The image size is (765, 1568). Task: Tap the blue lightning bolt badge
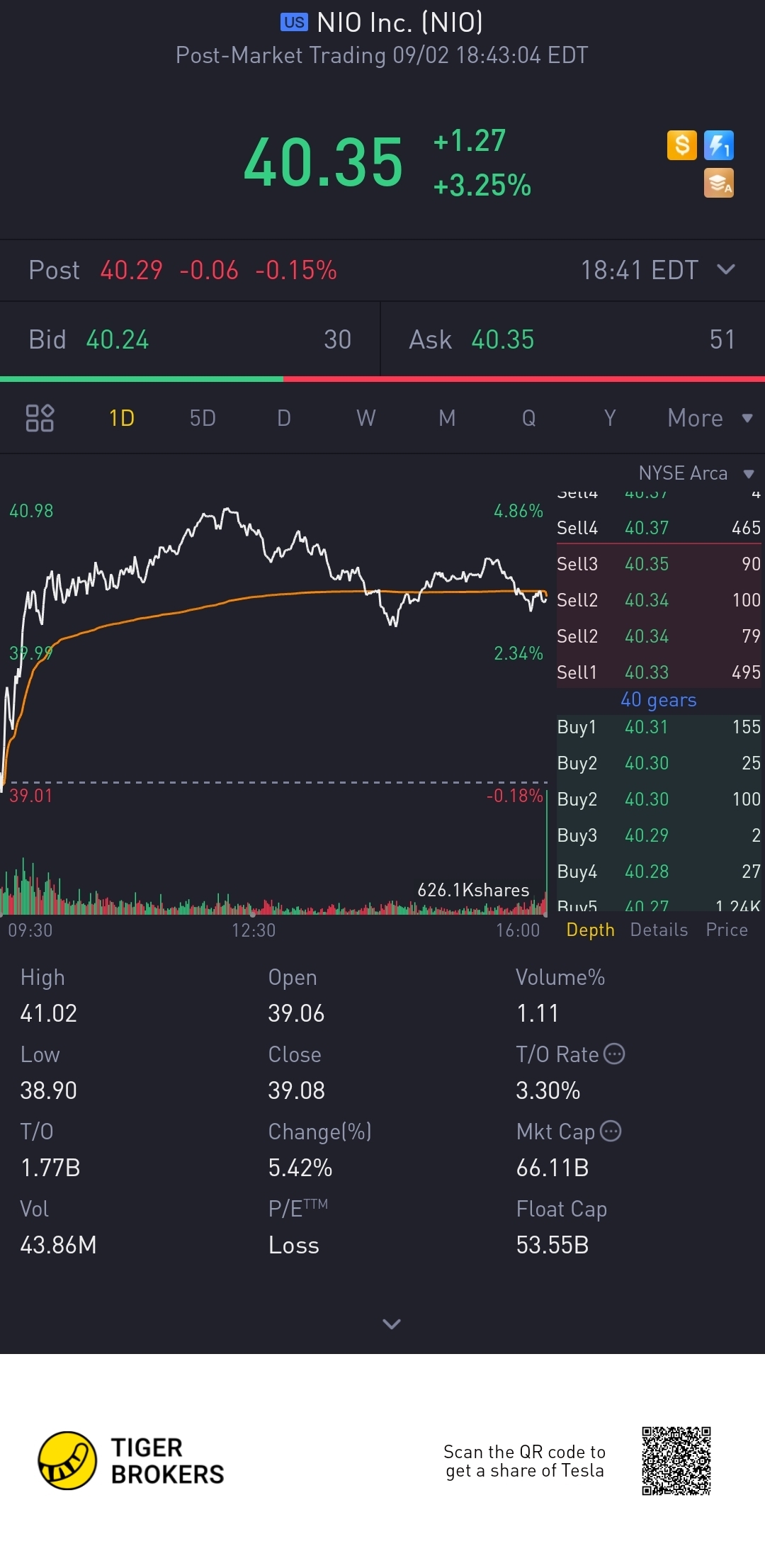[x=718, y=145]
